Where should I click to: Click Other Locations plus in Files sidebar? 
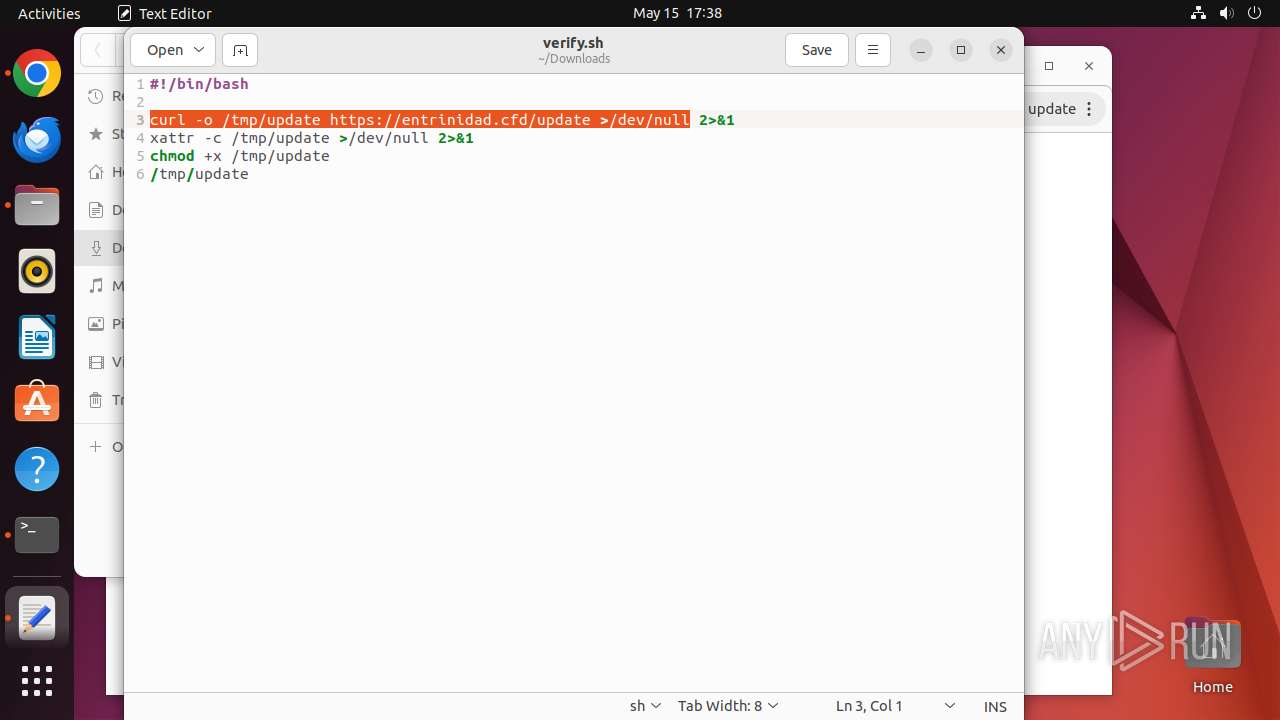coord(96,446)
